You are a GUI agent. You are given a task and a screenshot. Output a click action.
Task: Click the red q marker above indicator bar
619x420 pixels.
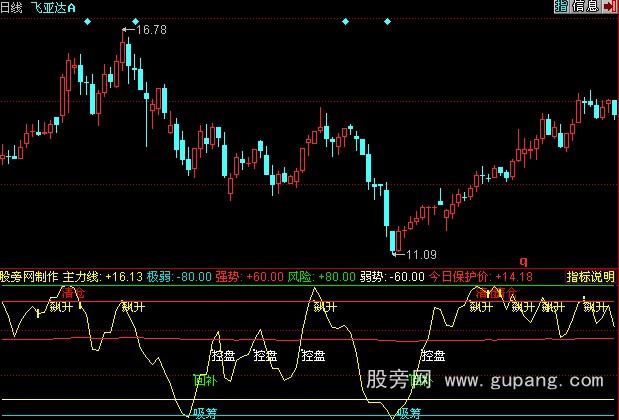click(523, 261)
